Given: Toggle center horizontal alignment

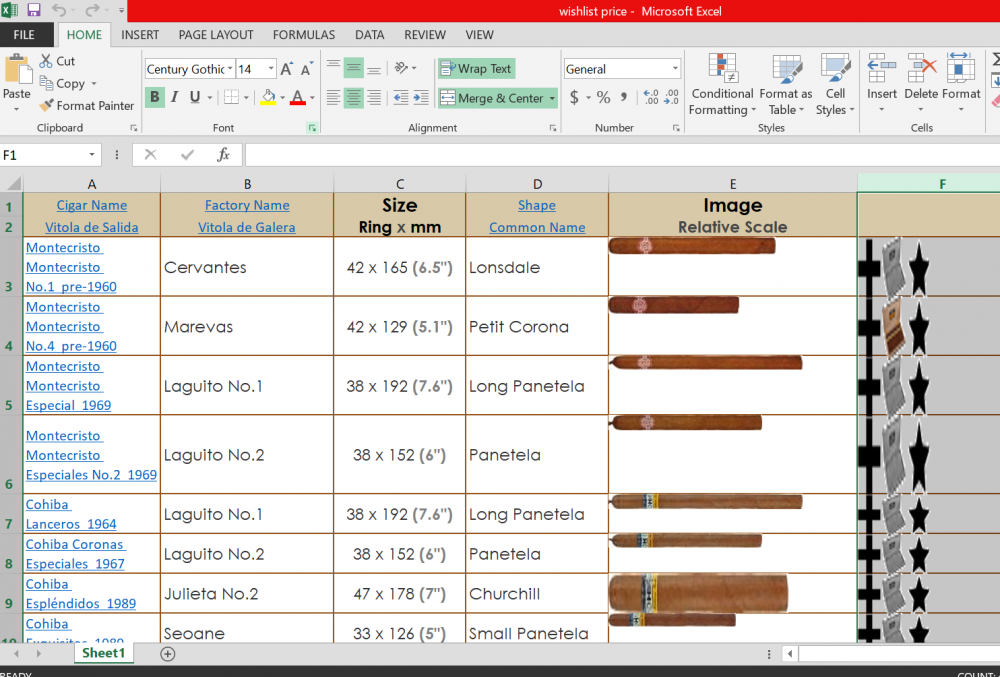Looking at the screenshot, I should click(353, 98).
